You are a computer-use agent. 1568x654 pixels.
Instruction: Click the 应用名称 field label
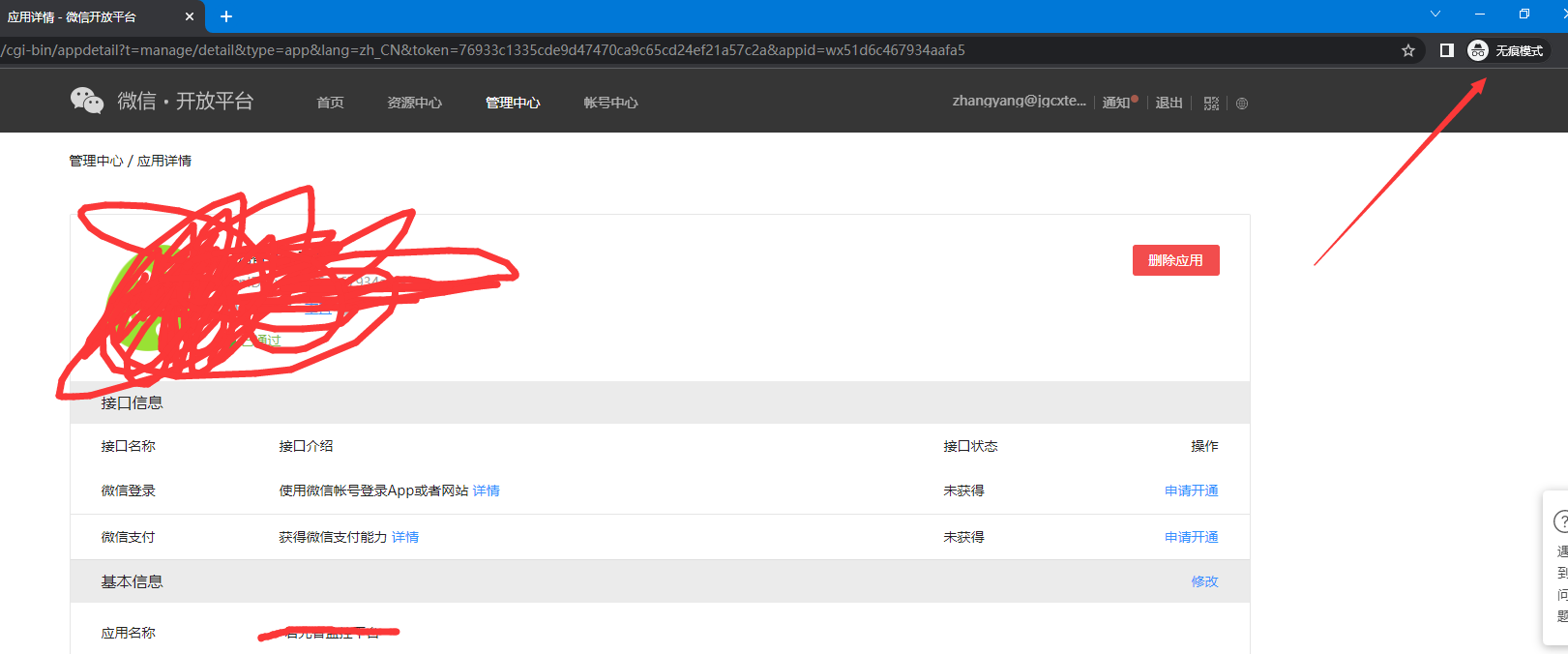coord(128,633)
